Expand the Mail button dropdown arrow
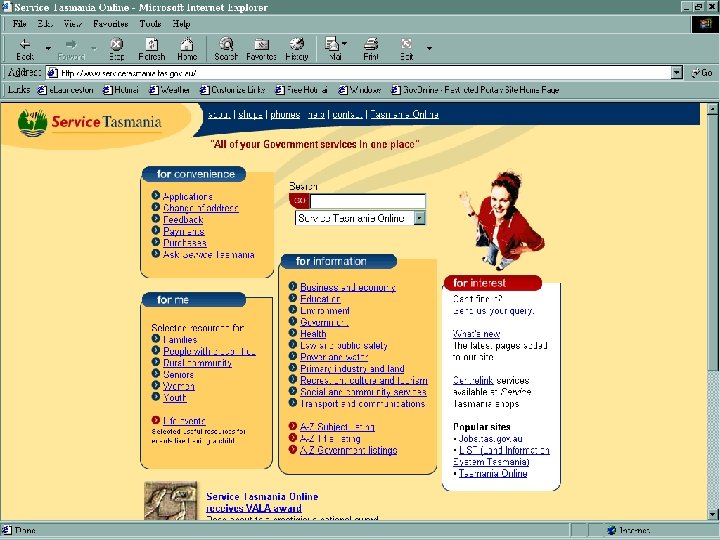Viewport: 720px width, 540px height. 344,44
